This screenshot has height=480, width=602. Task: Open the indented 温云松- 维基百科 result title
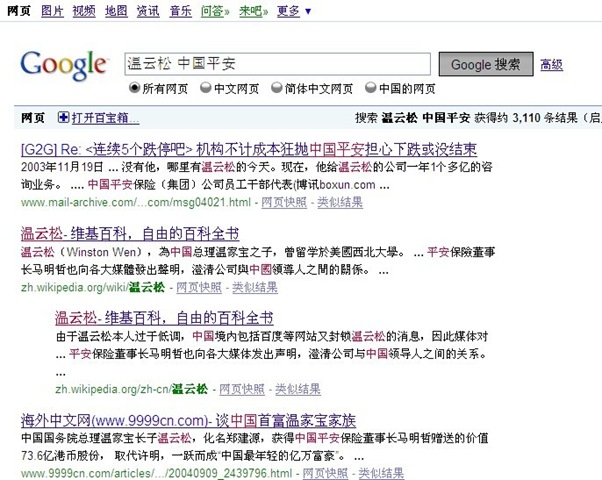pyautogui.click(x=164, y=318)
